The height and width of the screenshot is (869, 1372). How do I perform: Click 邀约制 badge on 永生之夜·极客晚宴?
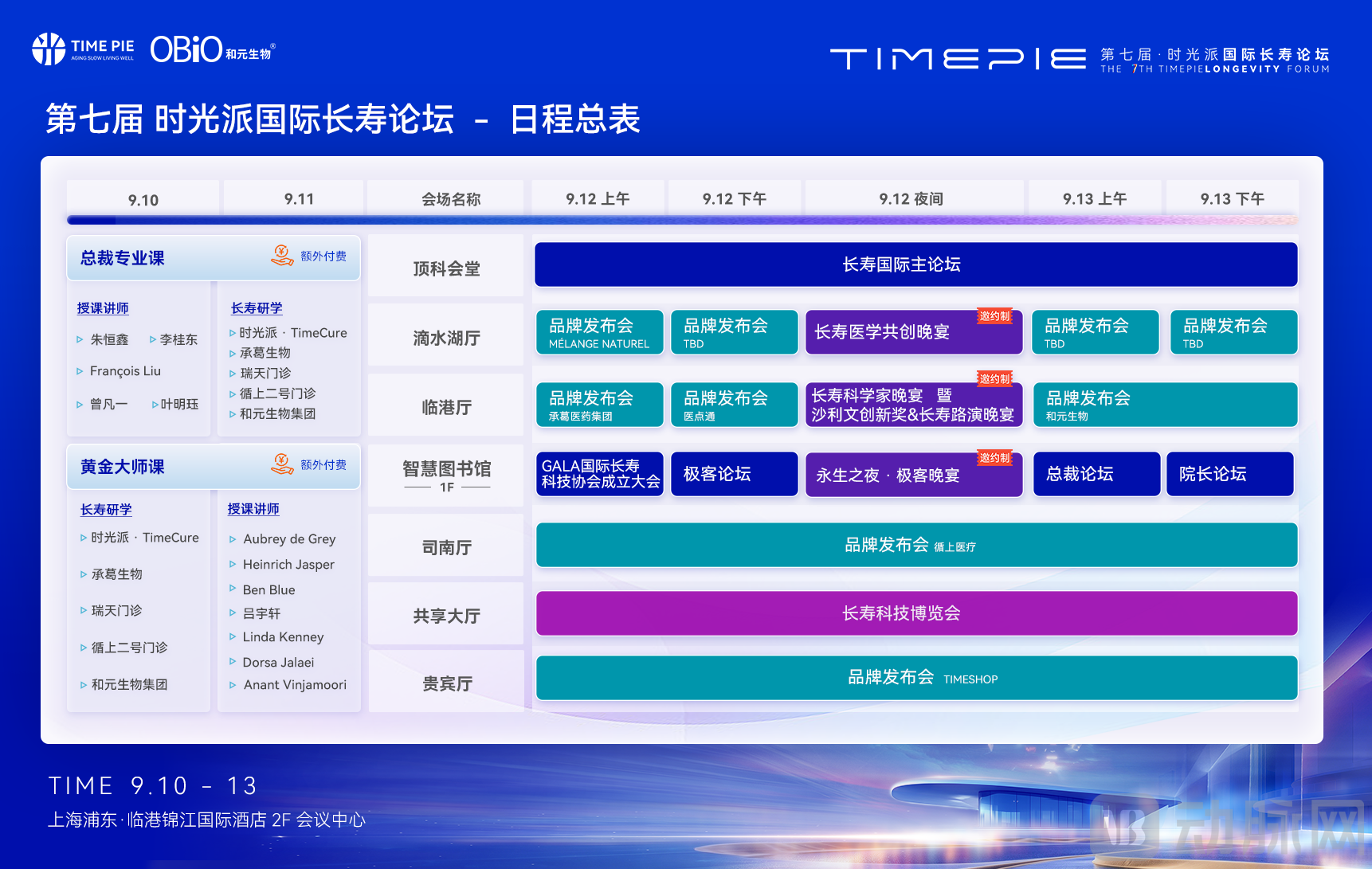[x=994, y=458]
